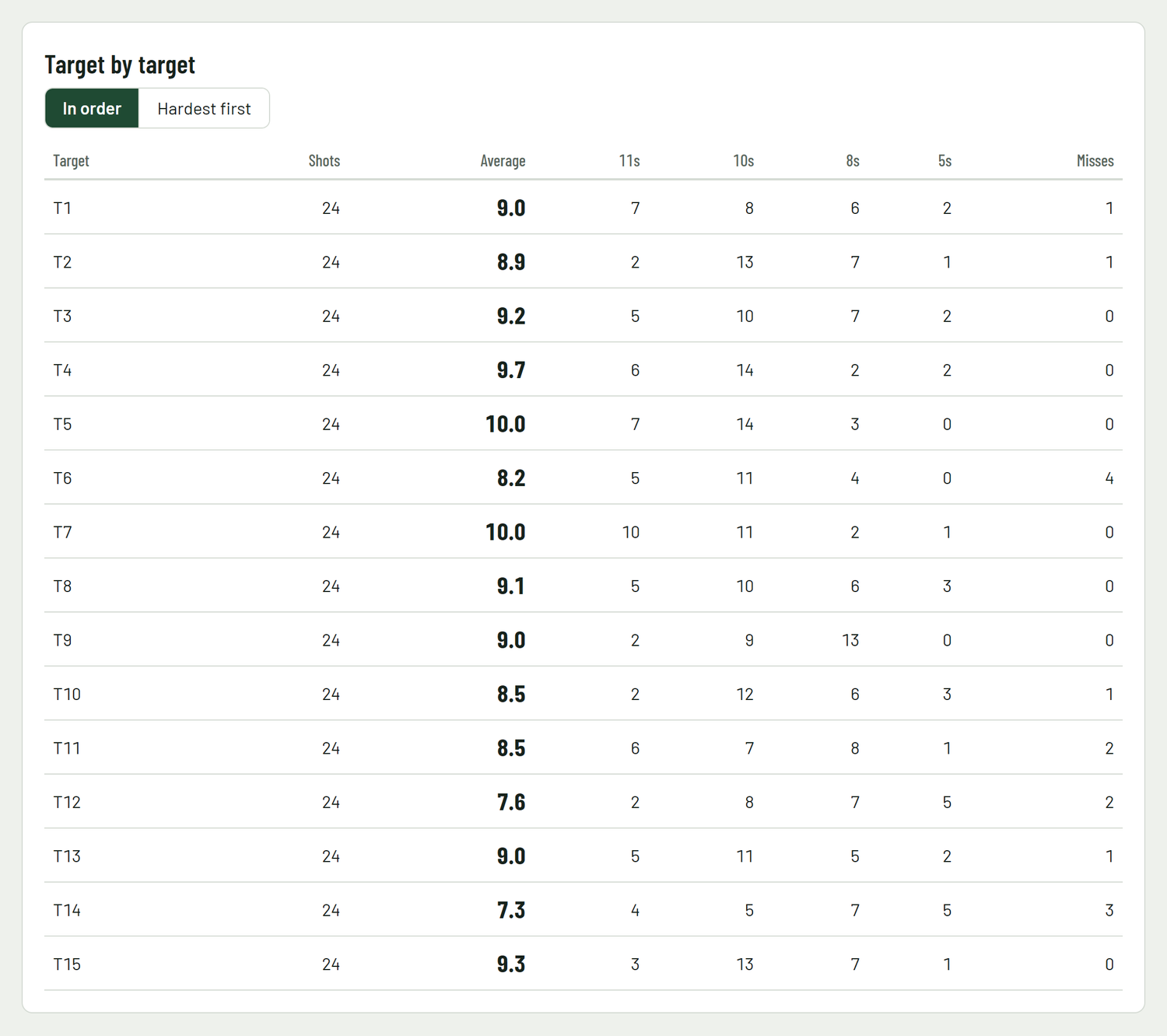The width and height of the screenshot is (1167, 1036).
Task: Select the T9 row label
Action: pyautogui.click(x=62, y=640)
